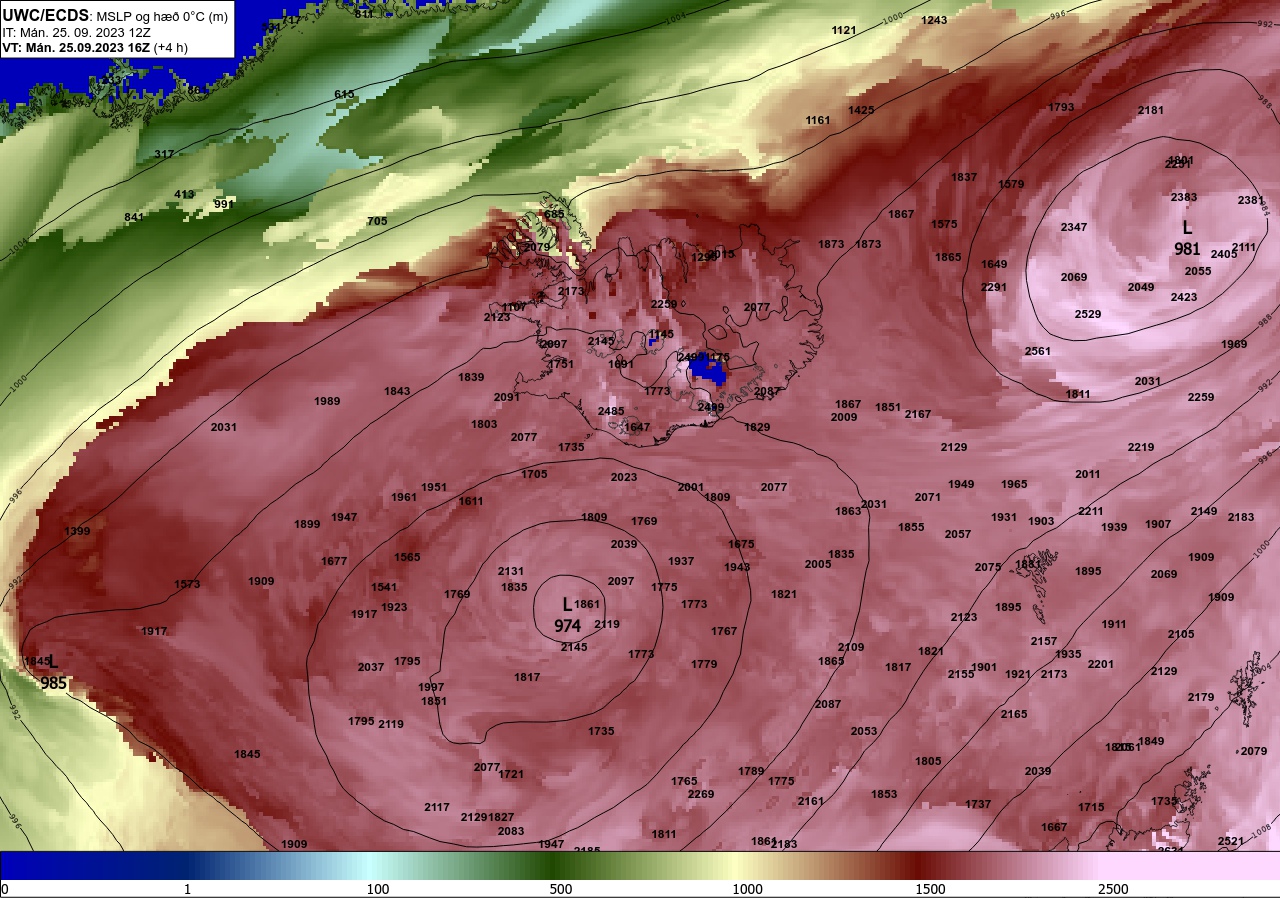This screenshot has height=898, width=1280.
Task: Click the height value 2005
Action: pos(818,564)
